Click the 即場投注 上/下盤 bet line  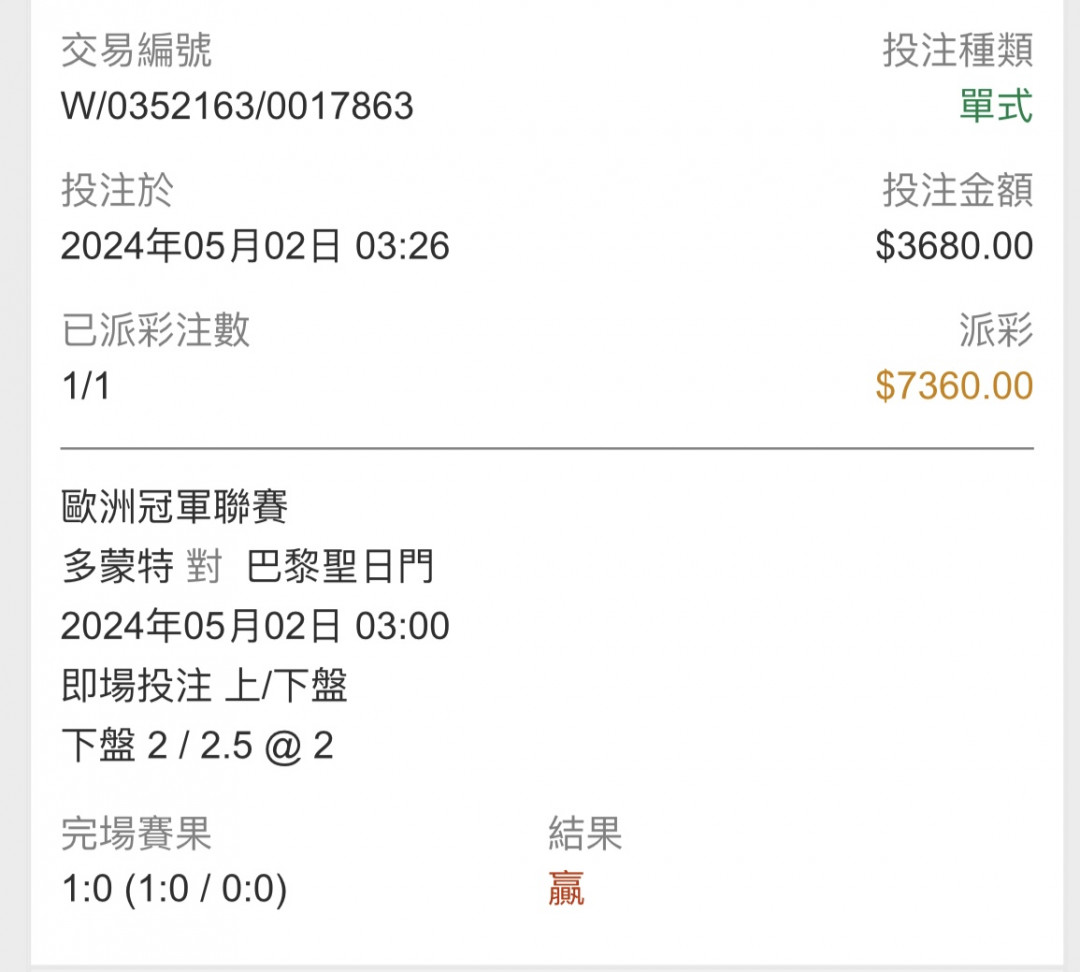click(x=205, y=685)
